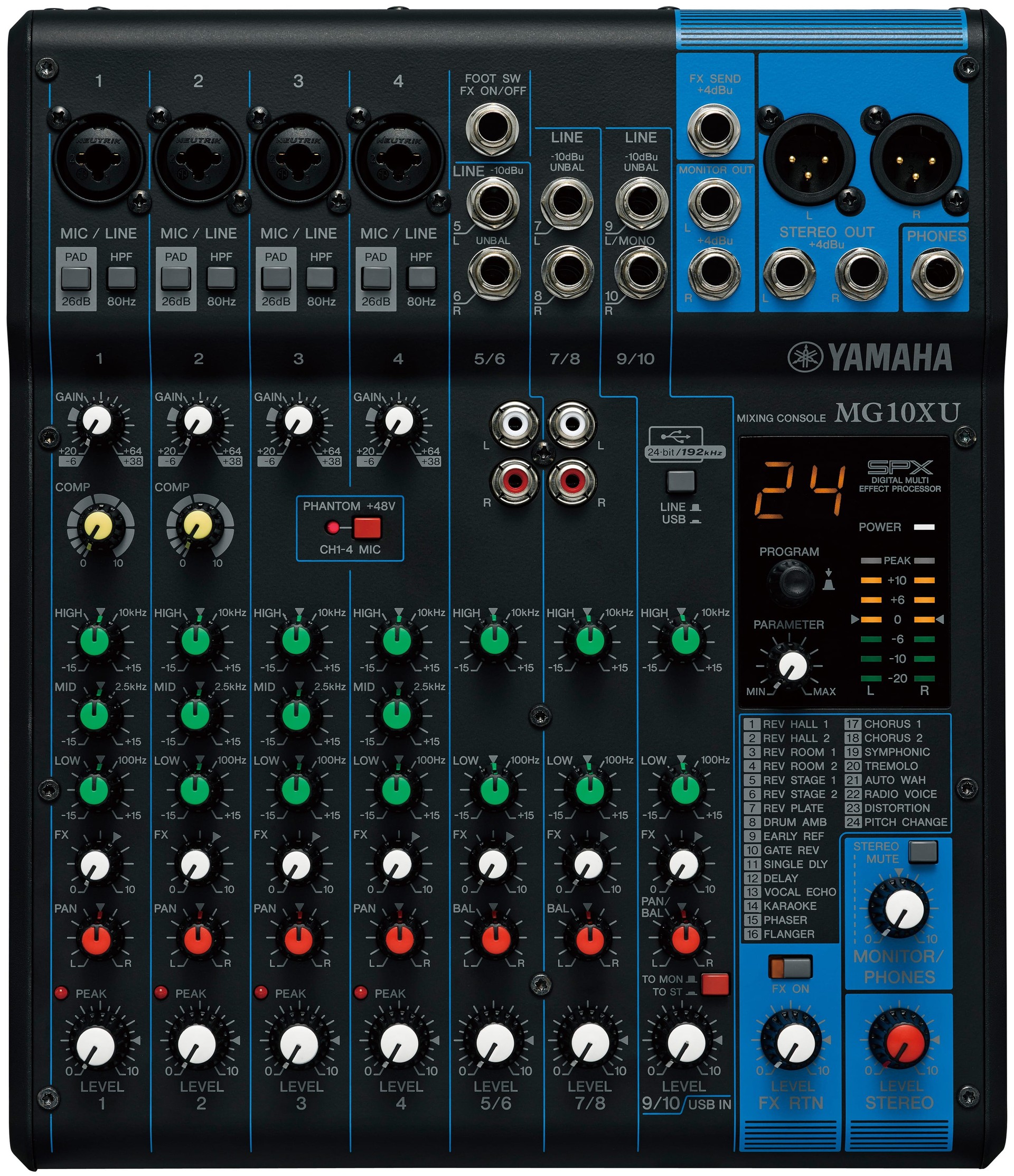Screen dimensions: 1014x1176
Task: Click the channel 1 PEAK LED
Action: pos(61,992)
